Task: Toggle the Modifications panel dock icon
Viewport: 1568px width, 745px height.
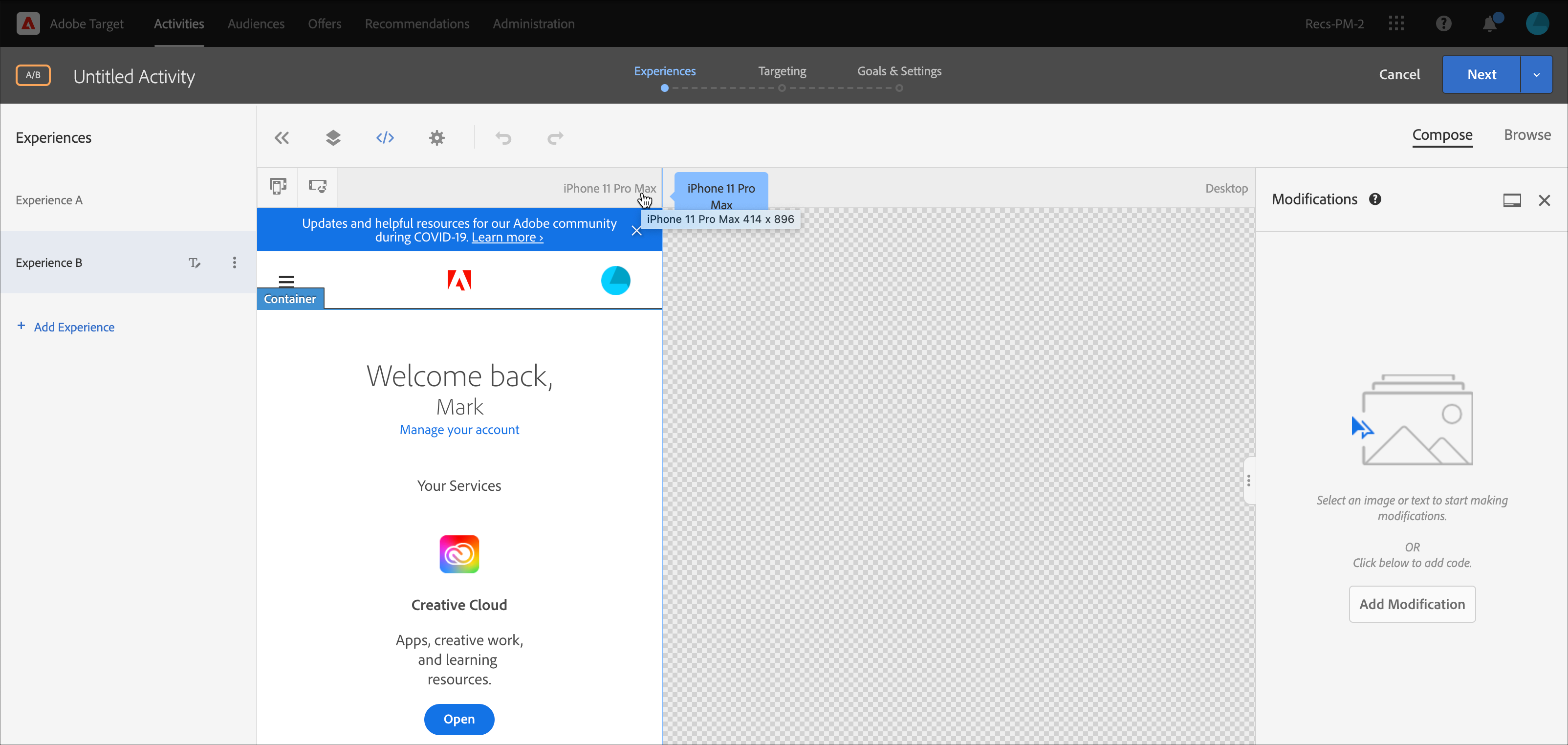Action: (x=1512, y=200)
